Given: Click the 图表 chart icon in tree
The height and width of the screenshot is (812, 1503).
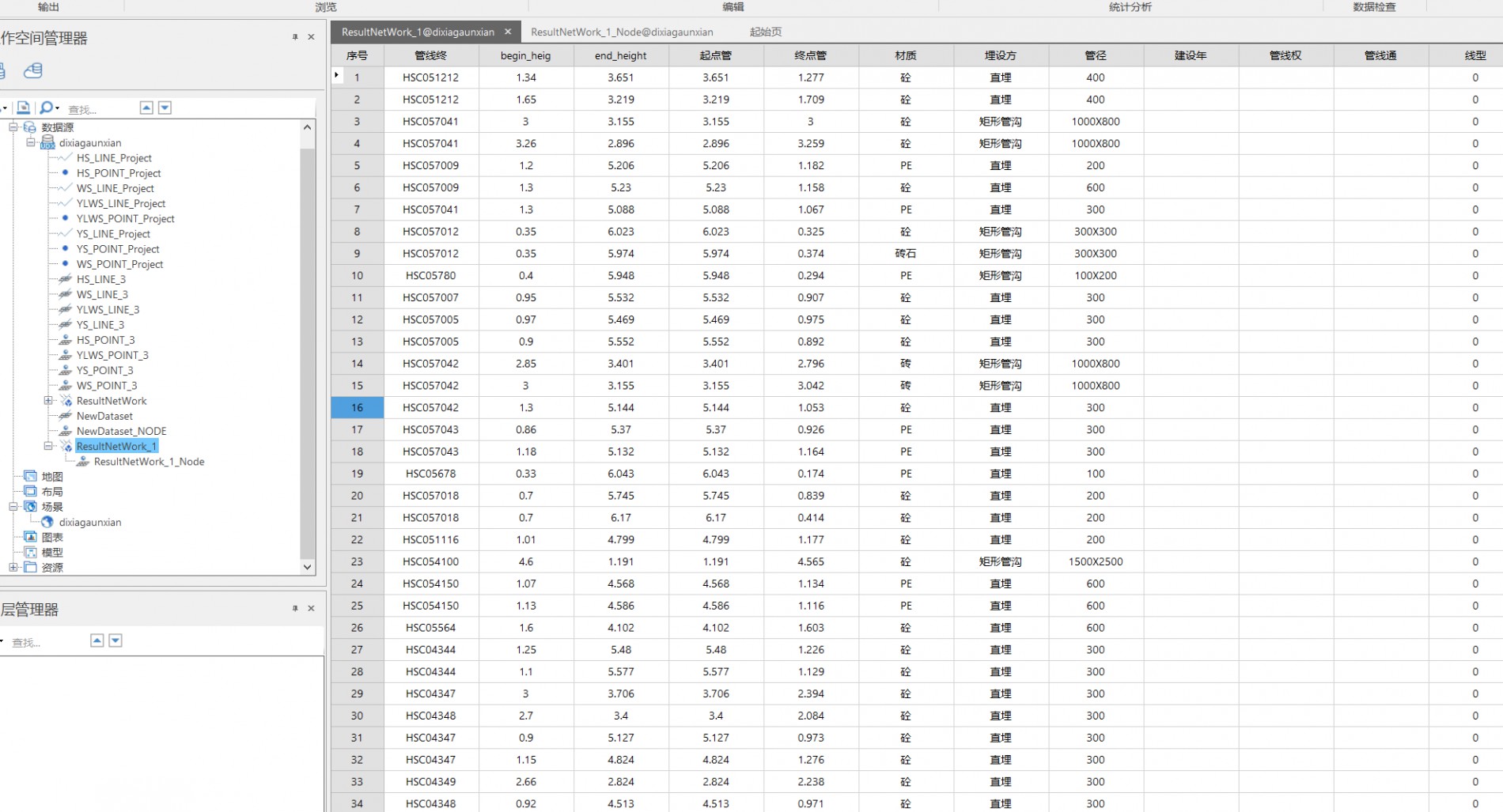Looking at the screenshot, I should tap(31, 537).
